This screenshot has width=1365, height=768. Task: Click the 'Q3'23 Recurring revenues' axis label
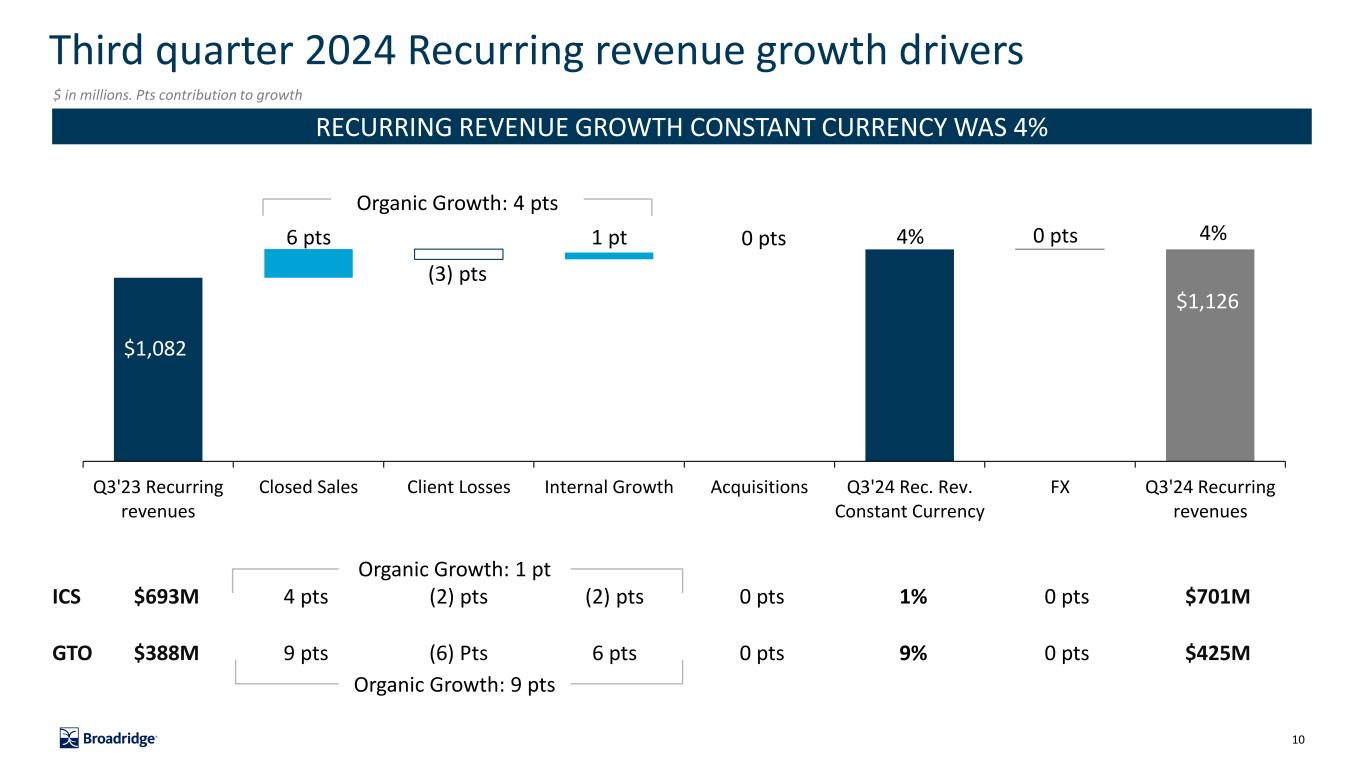[x=158, y=499]
